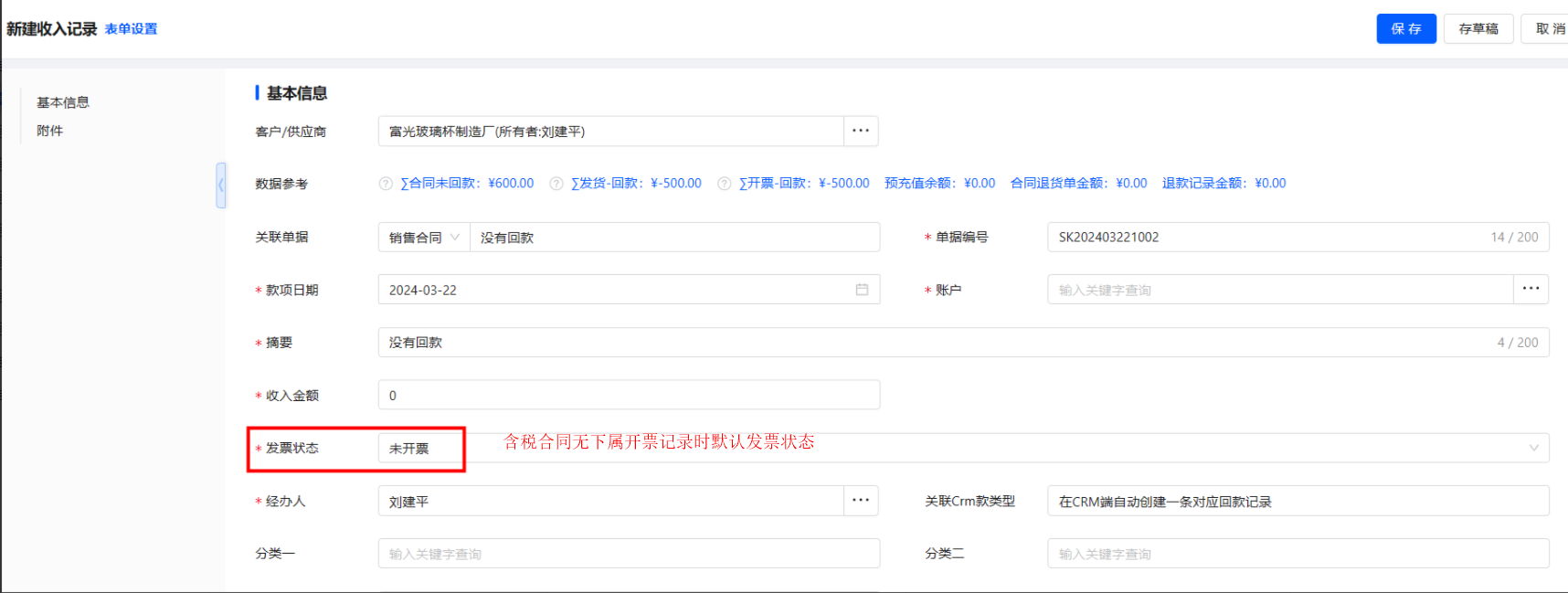Open 合同退货单金额 ¥0.00 link
The image size is (1568, 593).
1079,184
